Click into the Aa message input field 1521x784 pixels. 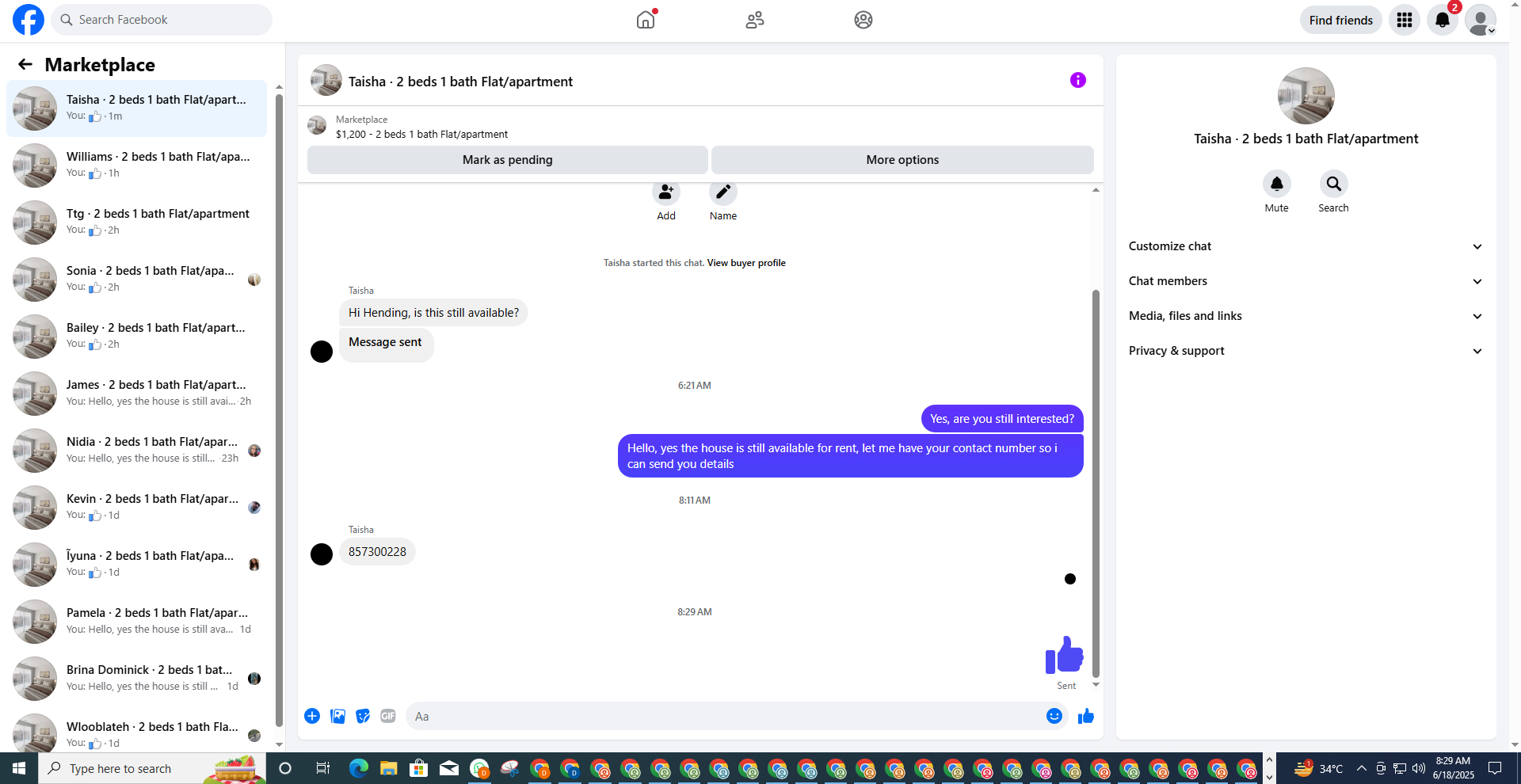[x=737, y=716]
